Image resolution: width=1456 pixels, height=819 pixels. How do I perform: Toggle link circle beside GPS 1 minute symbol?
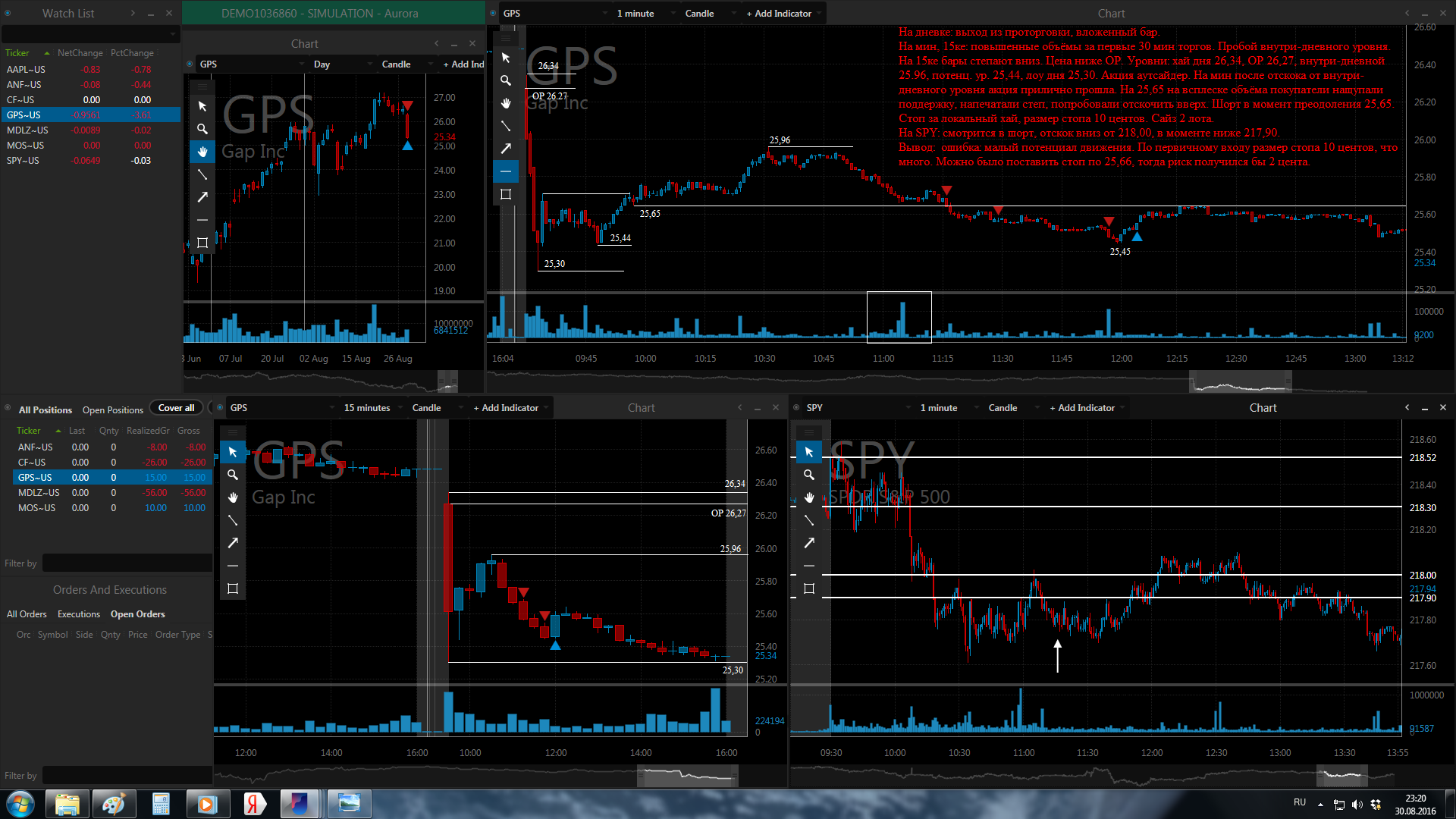[x=493, y=13]
